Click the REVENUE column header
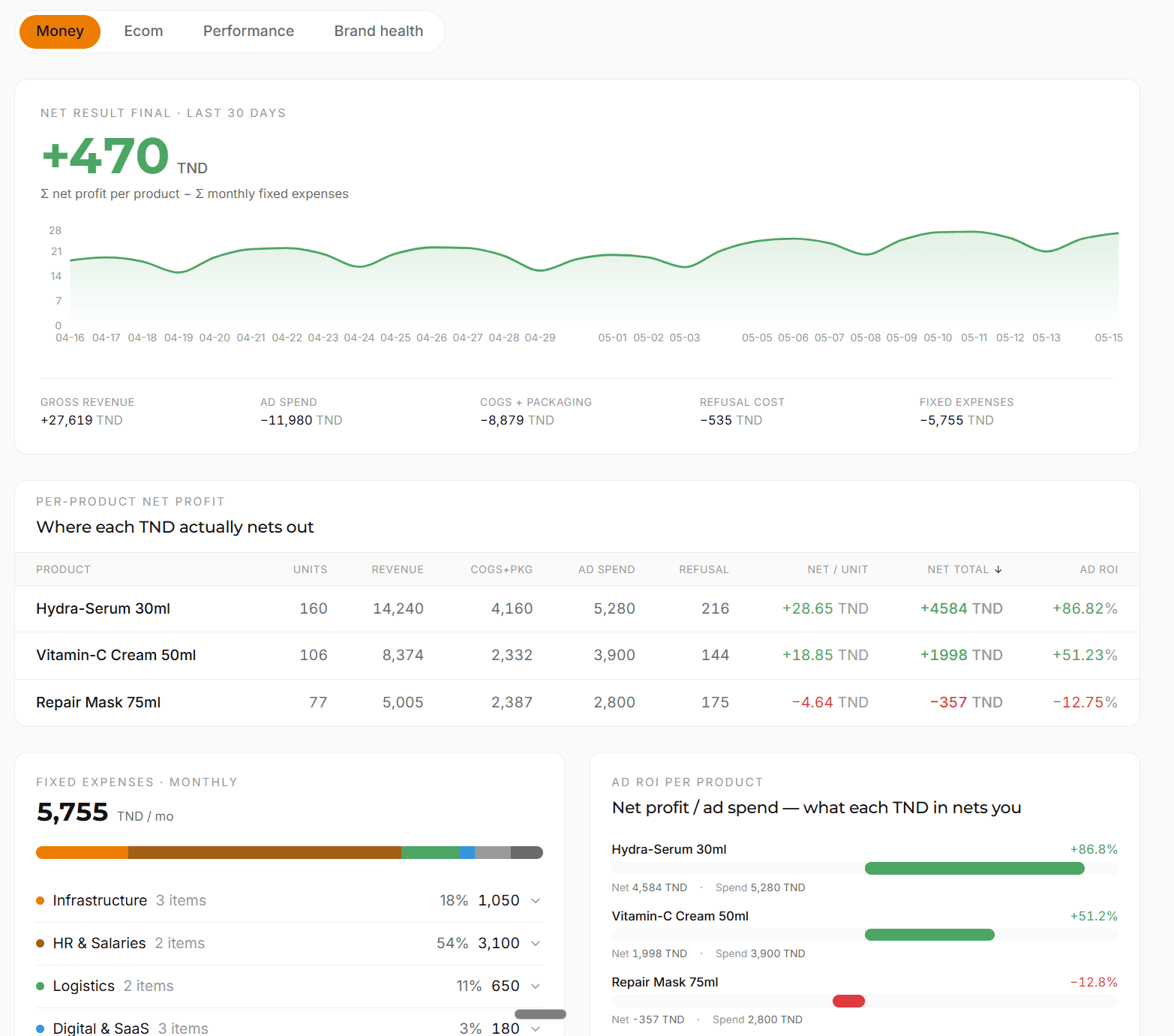 [x=398, y=569]
